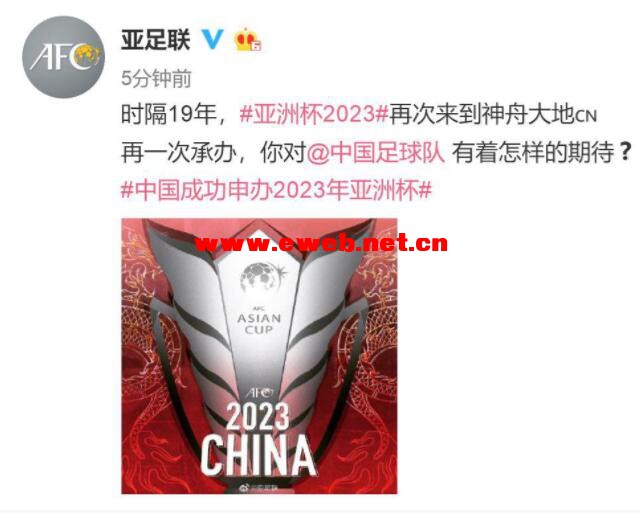Open hashtag #中国成功申办2023年亚洲杯#
Screen dimensions: 640x514
[x=276, y=190]
